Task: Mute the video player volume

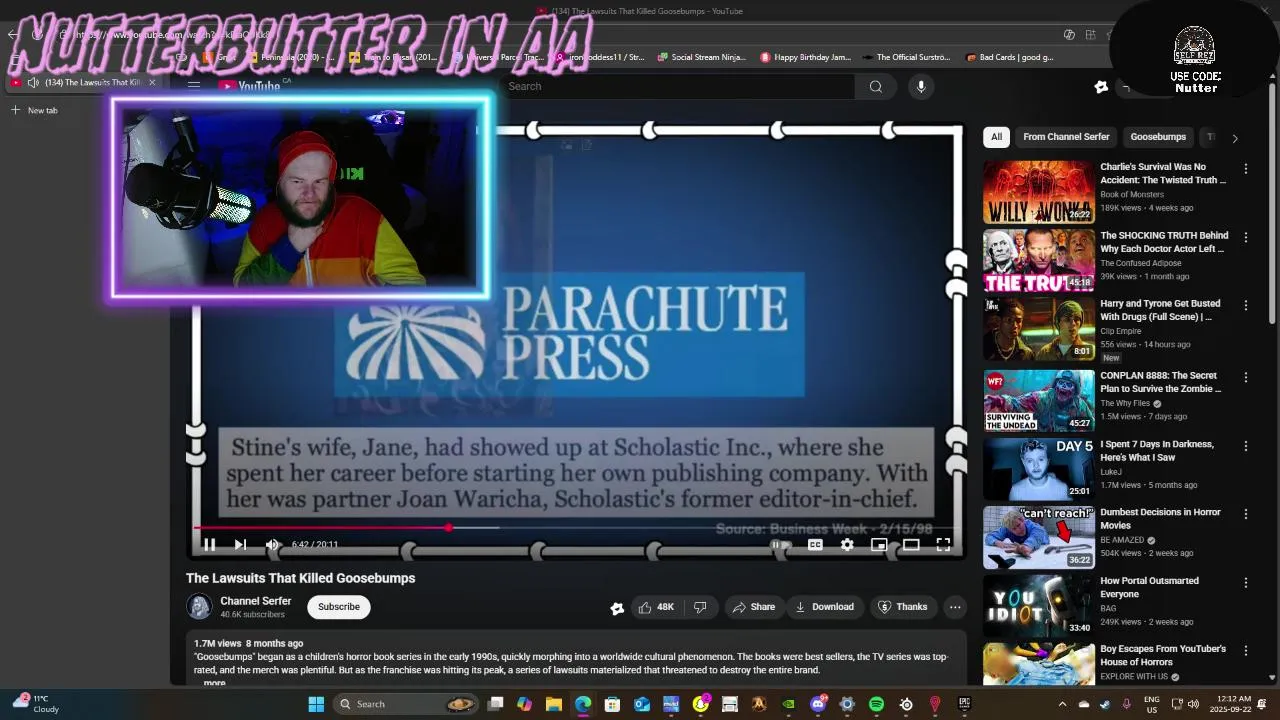Action: click(x=272, y=544)
